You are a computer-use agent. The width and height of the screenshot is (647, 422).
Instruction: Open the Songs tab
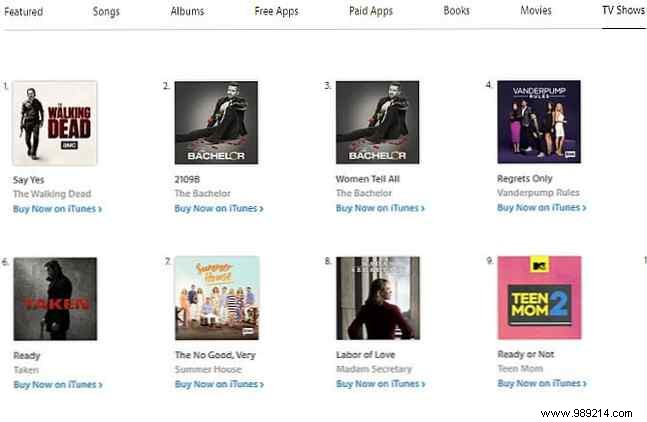click(106, 11)
